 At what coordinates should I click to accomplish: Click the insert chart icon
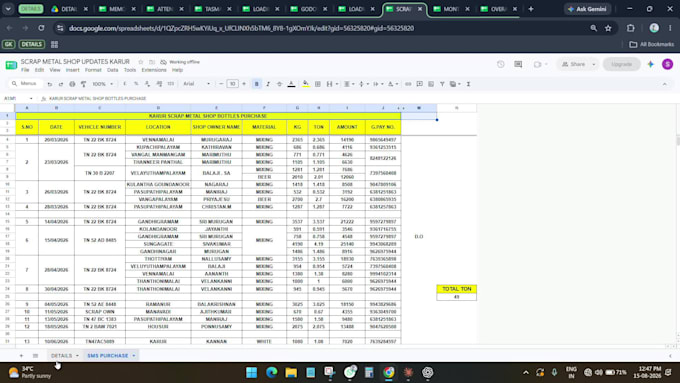(431, 84)
